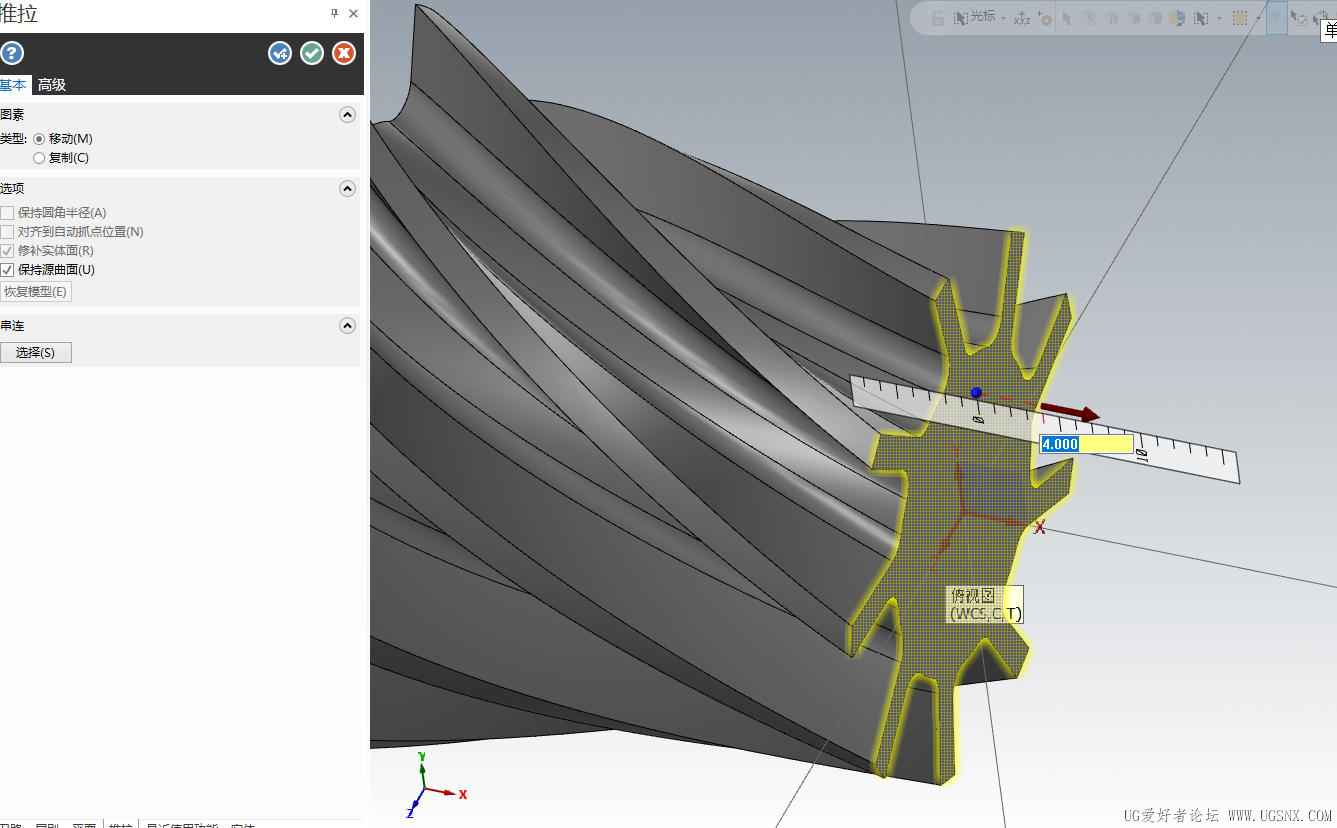Confirm with the green checkmark button

312,53
